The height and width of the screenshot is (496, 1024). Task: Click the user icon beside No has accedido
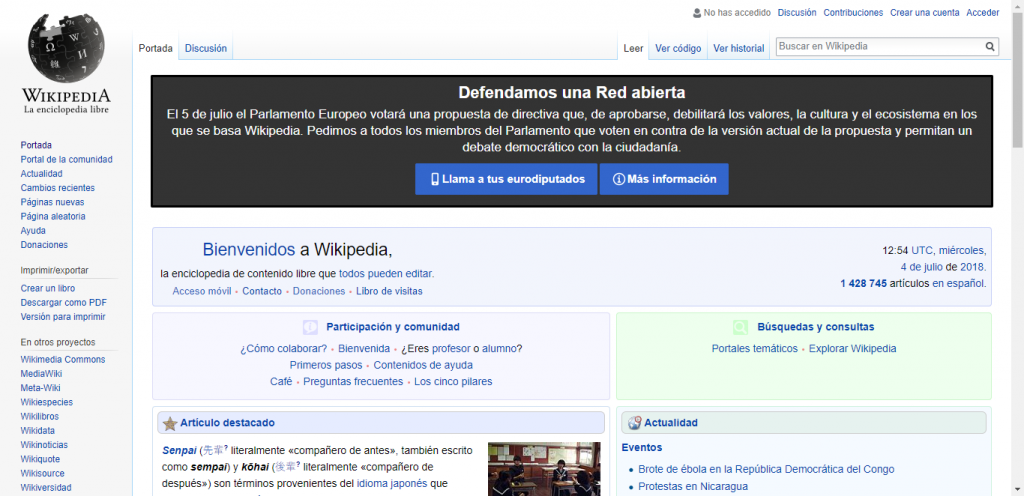697,12
